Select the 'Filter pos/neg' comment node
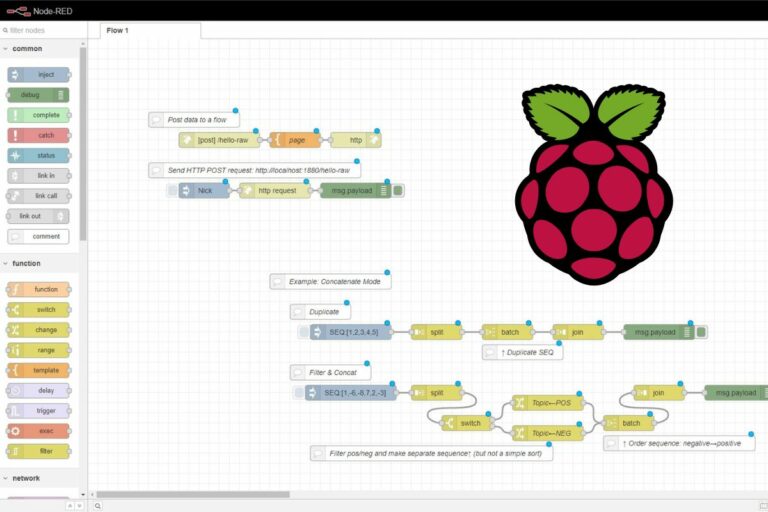This screenshot has width=768, height=512. pyautogui.click(x=432, y=454)
